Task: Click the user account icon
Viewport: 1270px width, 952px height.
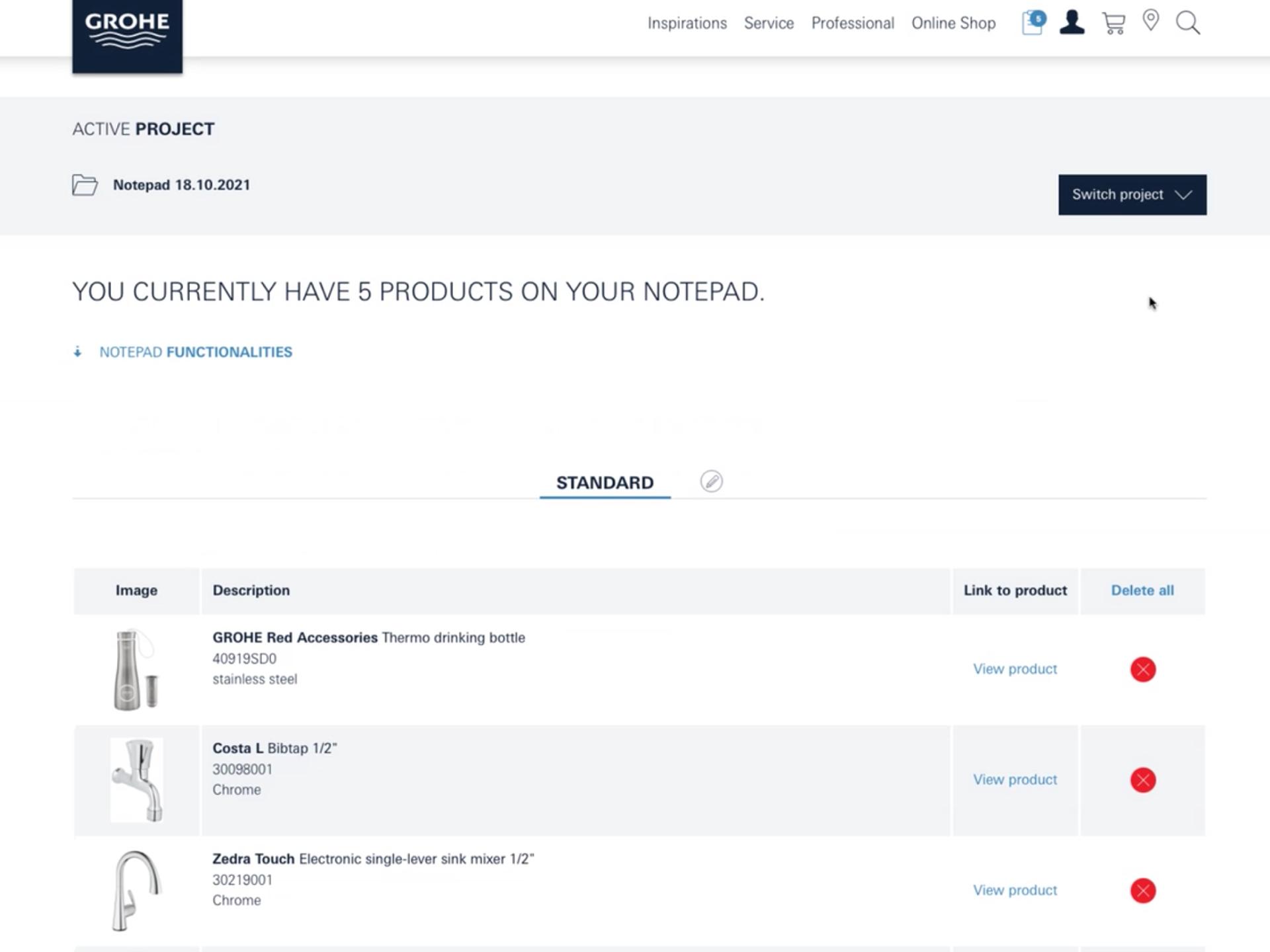Action: click(1072, 23)
